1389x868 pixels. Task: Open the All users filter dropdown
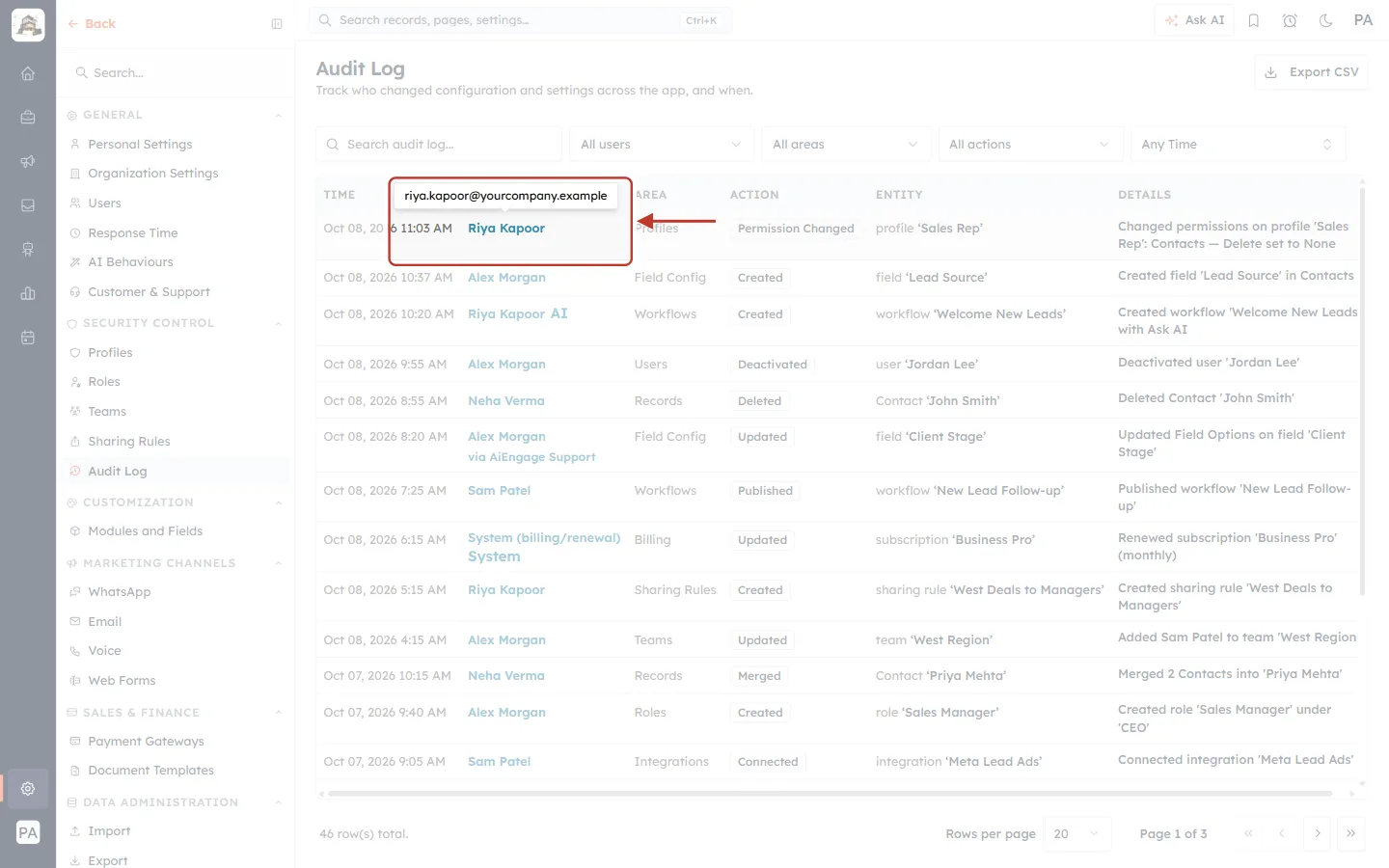[661, 145]
